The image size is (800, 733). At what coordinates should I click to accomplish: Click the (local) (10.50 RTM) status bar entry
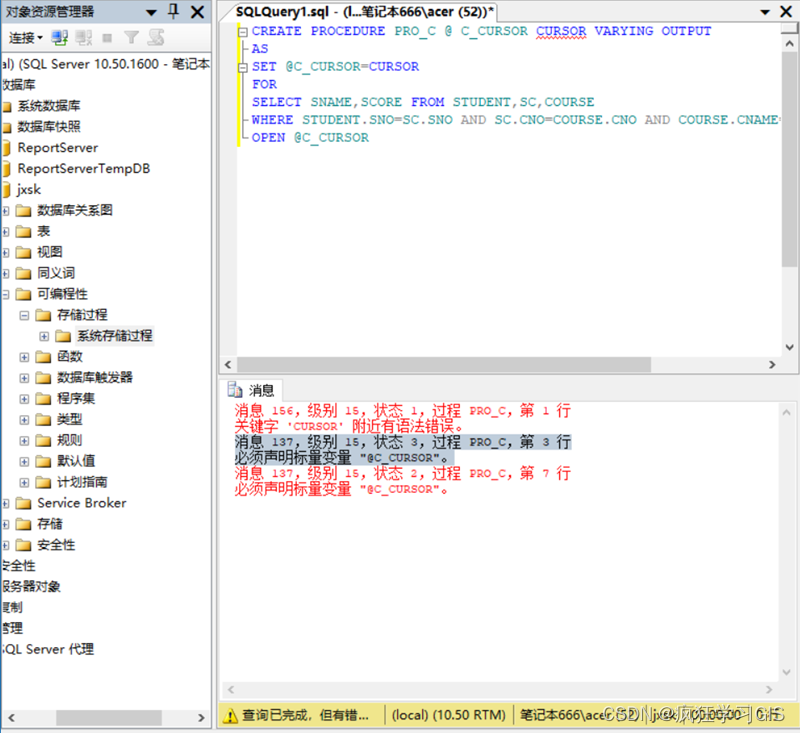pos(448,715)
